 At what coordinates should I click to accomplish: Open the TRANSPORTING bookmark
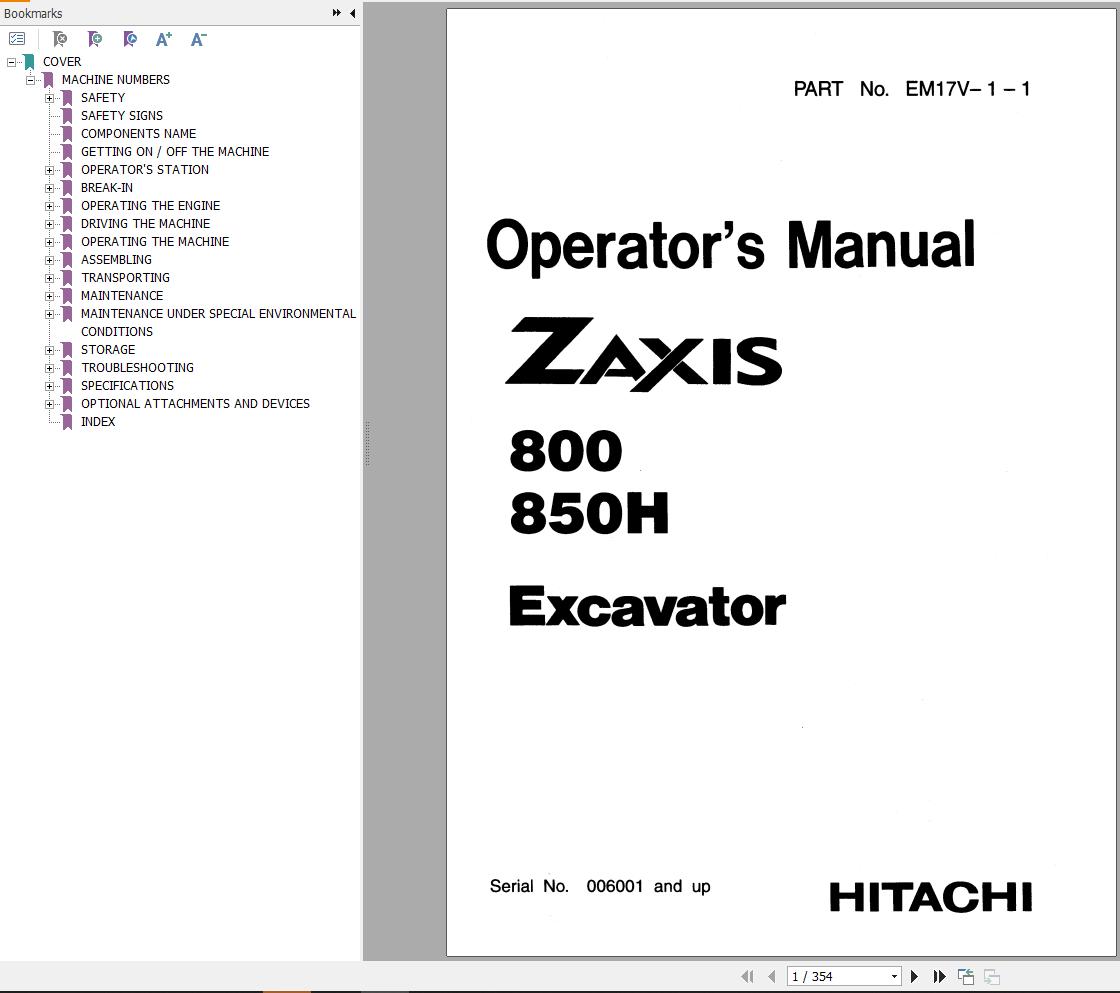(125, 278)
